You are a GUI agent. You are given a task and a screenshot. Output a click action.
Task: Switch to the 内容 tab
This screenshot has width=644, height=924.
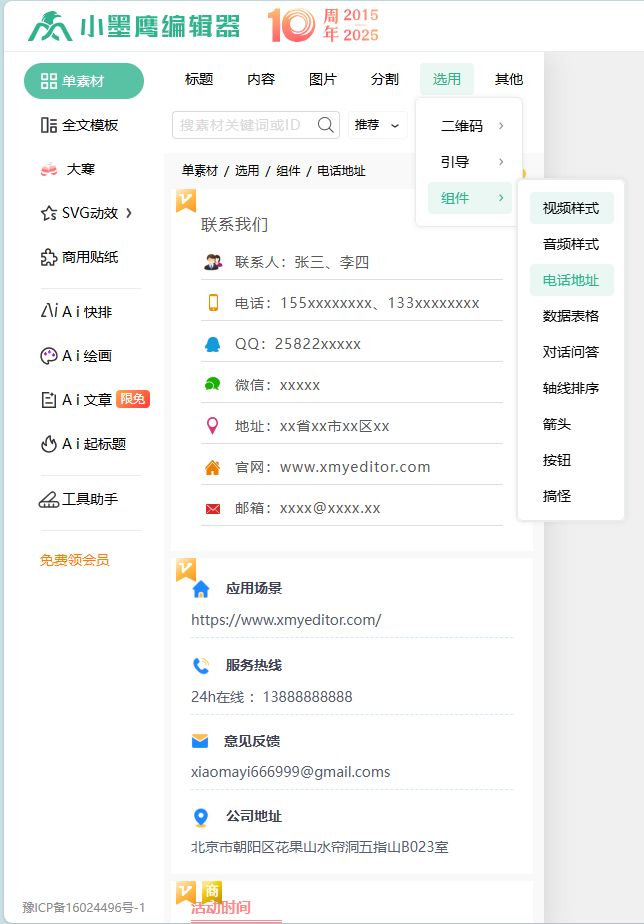tap(261, 79)
